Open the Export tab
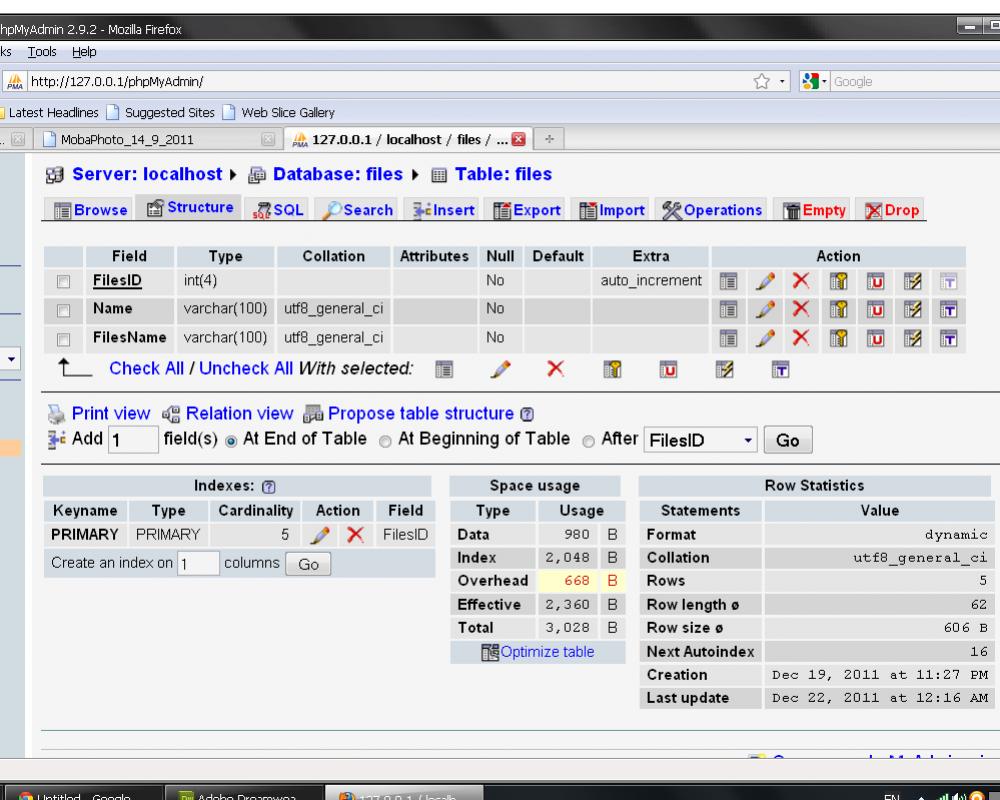Image resolution: width=1000 pixels, height=800 pixels. click(x=527, y=210)
